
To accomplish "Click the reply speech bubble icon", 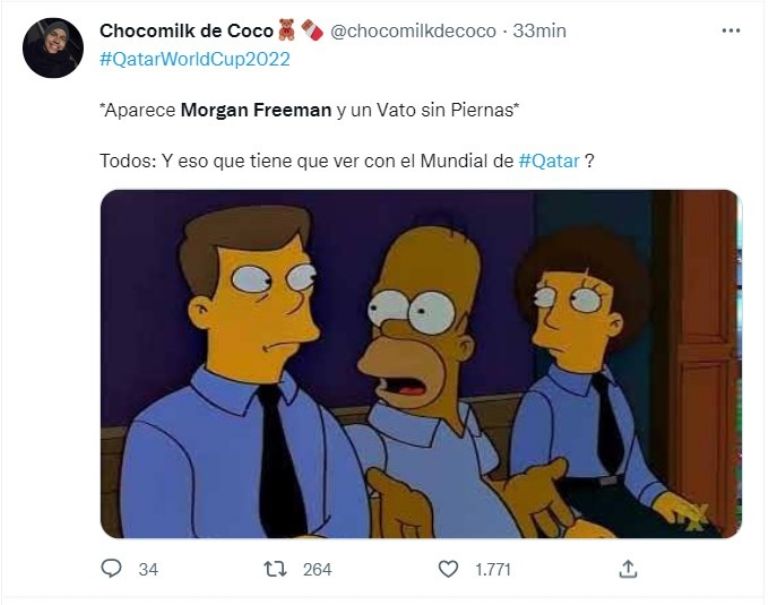I will [111, 569].
